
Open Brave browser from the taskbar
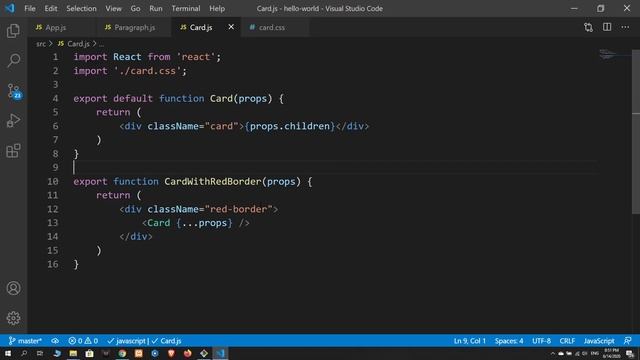171,353
